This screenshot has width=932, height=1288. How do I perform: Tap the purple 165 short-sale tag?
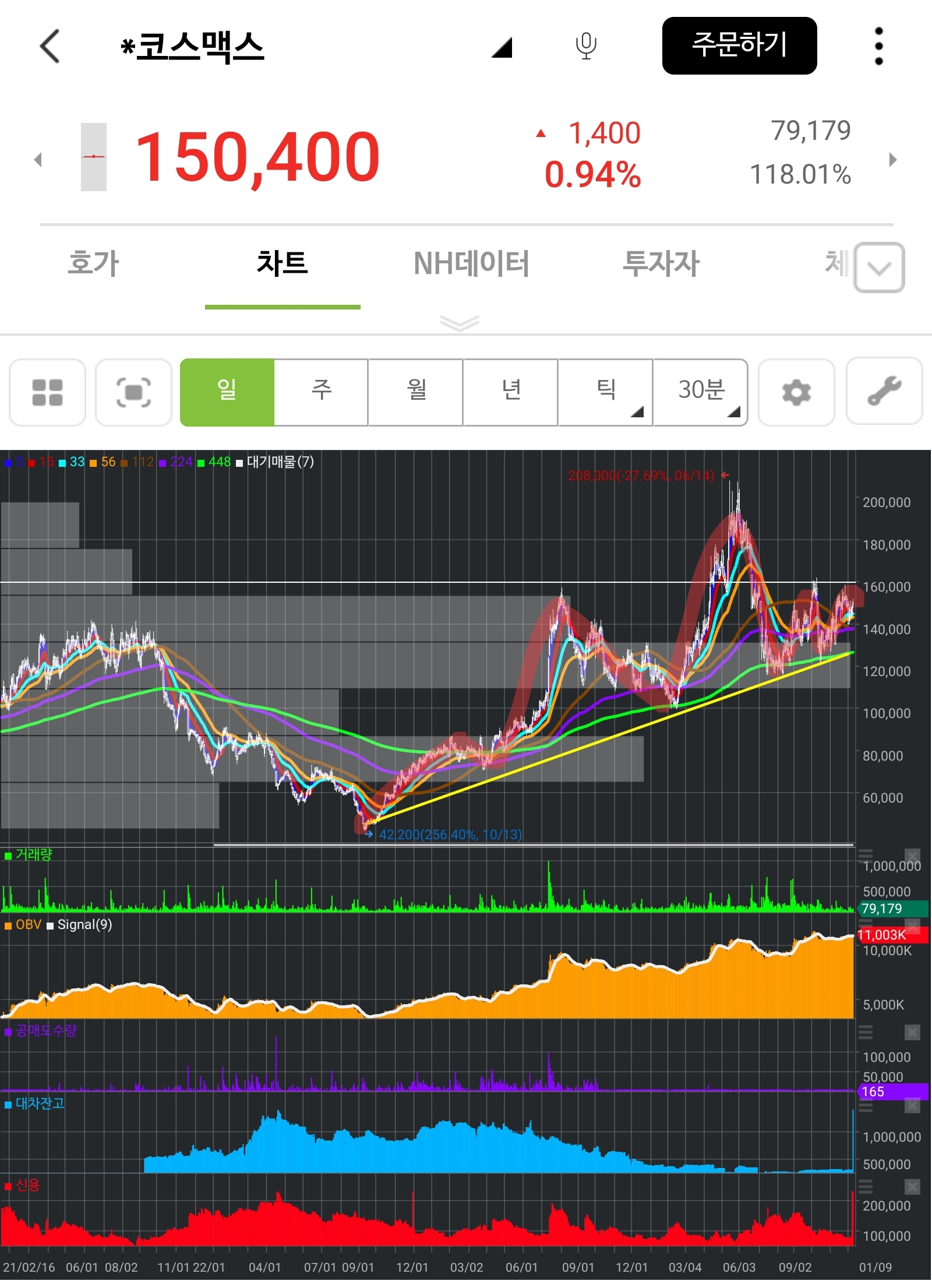click(893, 1092)
